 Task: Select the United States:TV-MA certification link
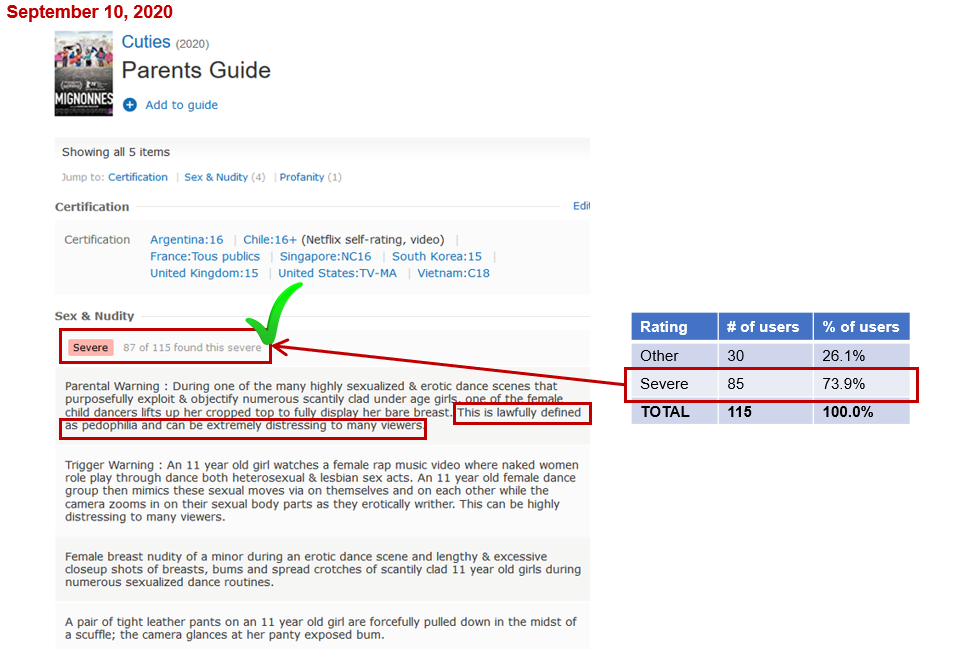337,273
